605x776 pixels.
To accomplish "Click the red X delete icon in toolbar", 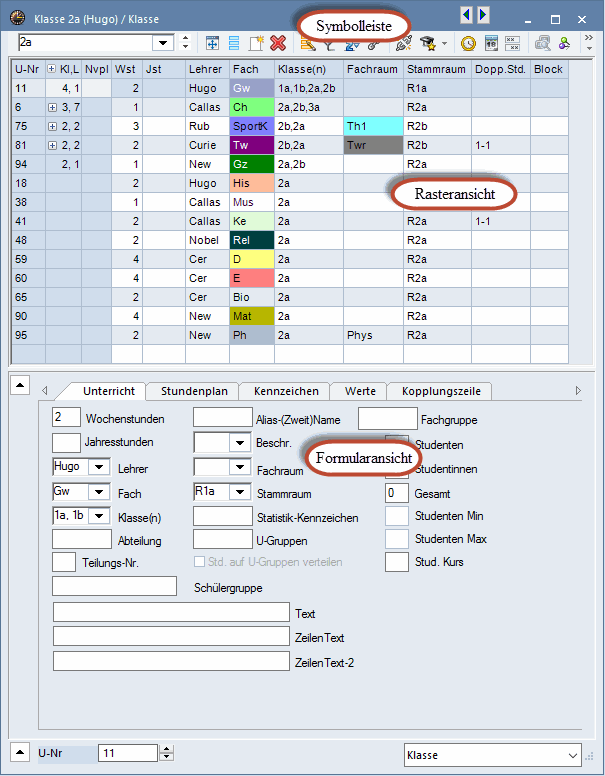I will [278, 43].
